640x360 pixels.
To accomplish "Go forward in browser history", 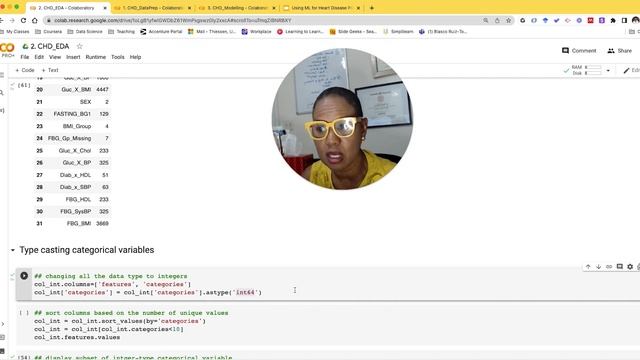I will click(12, 20).
